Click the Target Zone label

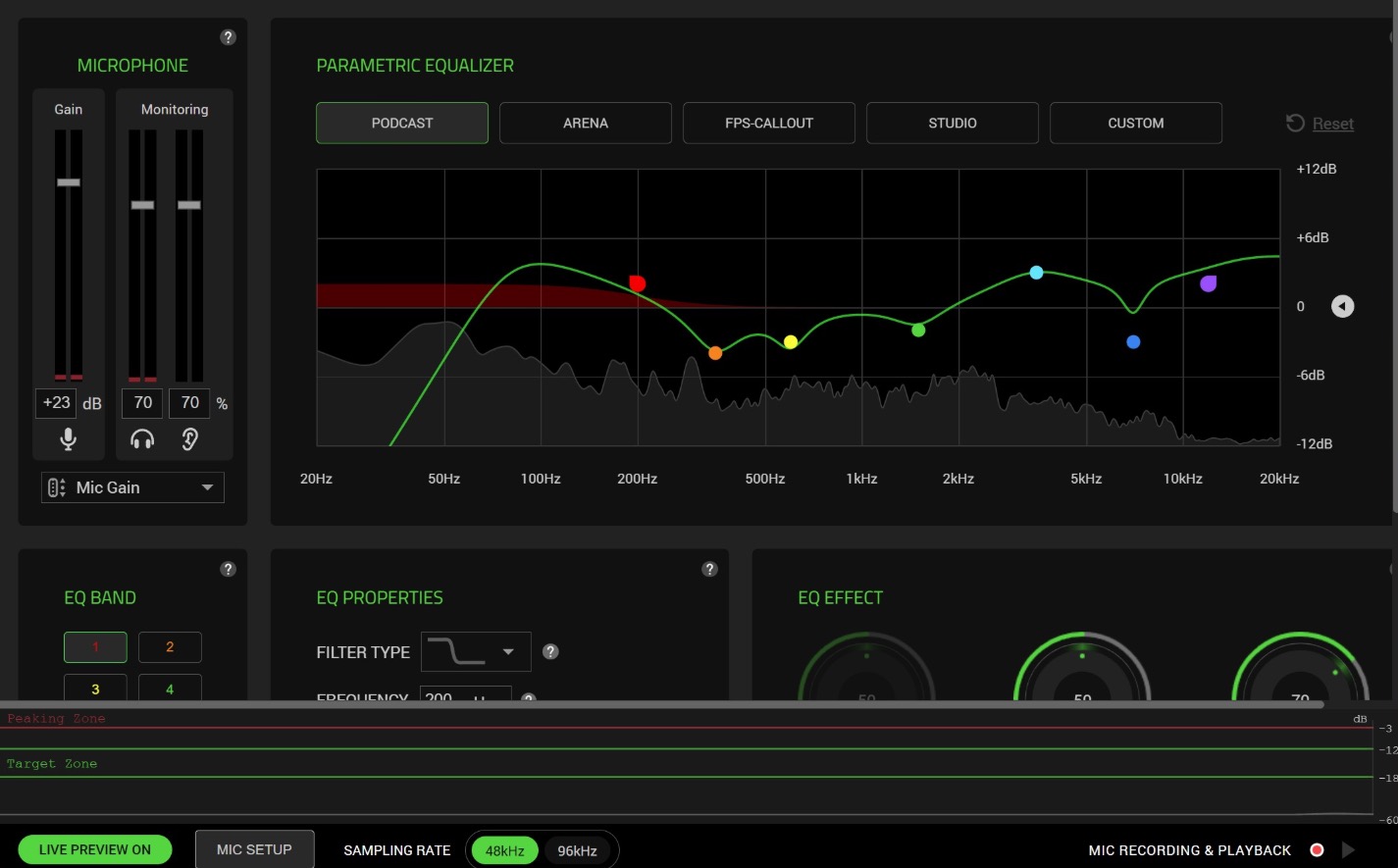(52, 764)
